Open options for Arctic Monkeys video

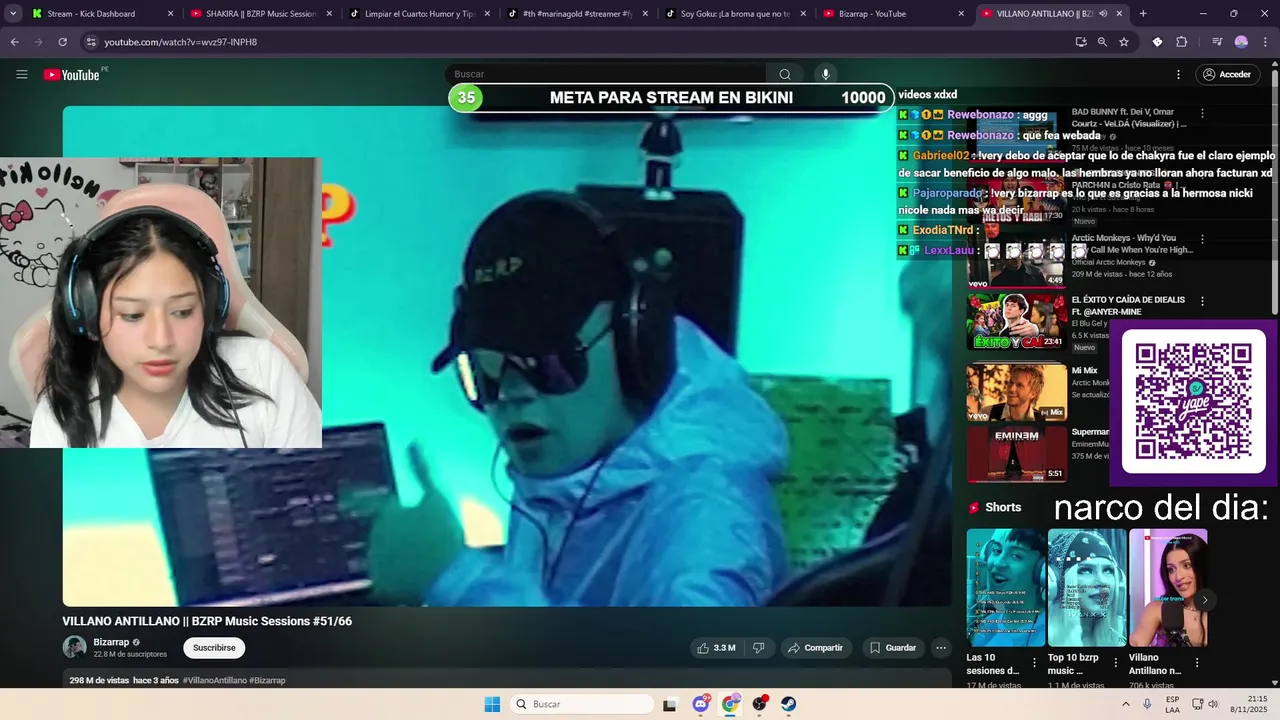(x=1202, y=239)
